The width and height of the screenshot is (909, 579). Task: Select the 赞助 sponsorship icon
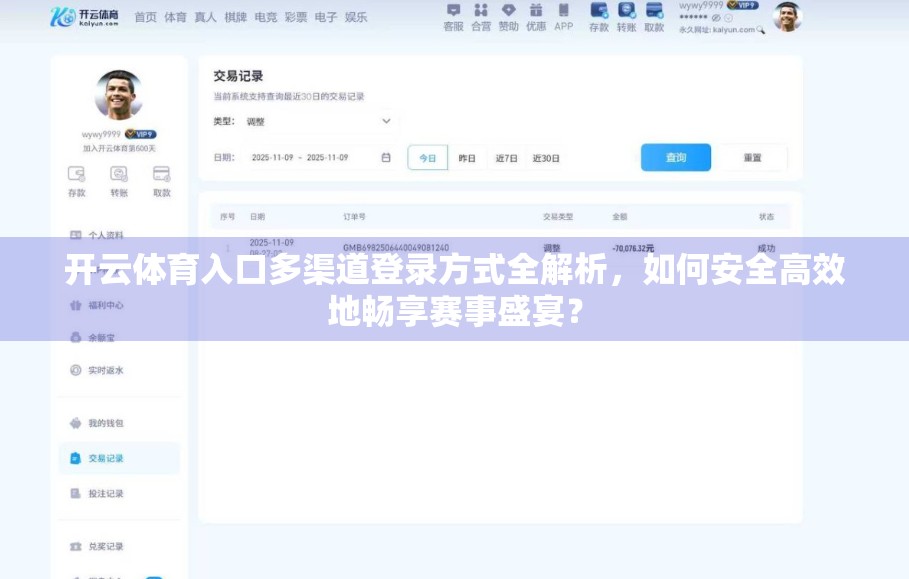coord(510,15)
